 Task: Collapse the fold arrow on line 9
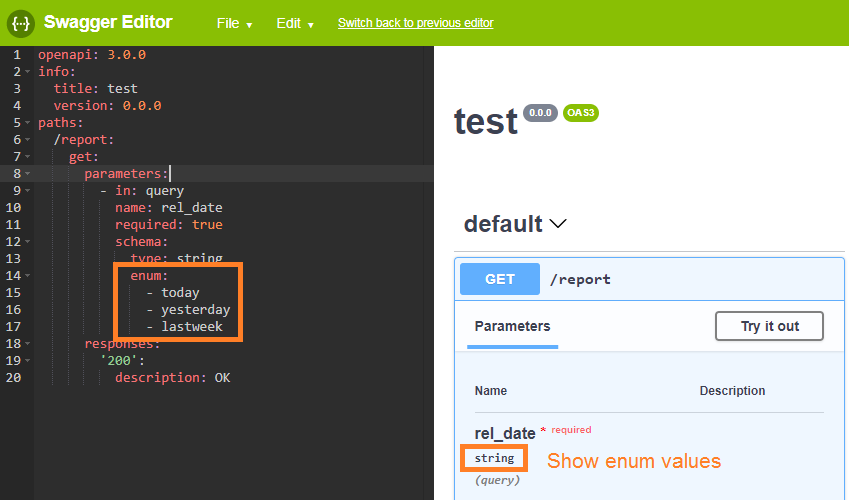point(28,191)
